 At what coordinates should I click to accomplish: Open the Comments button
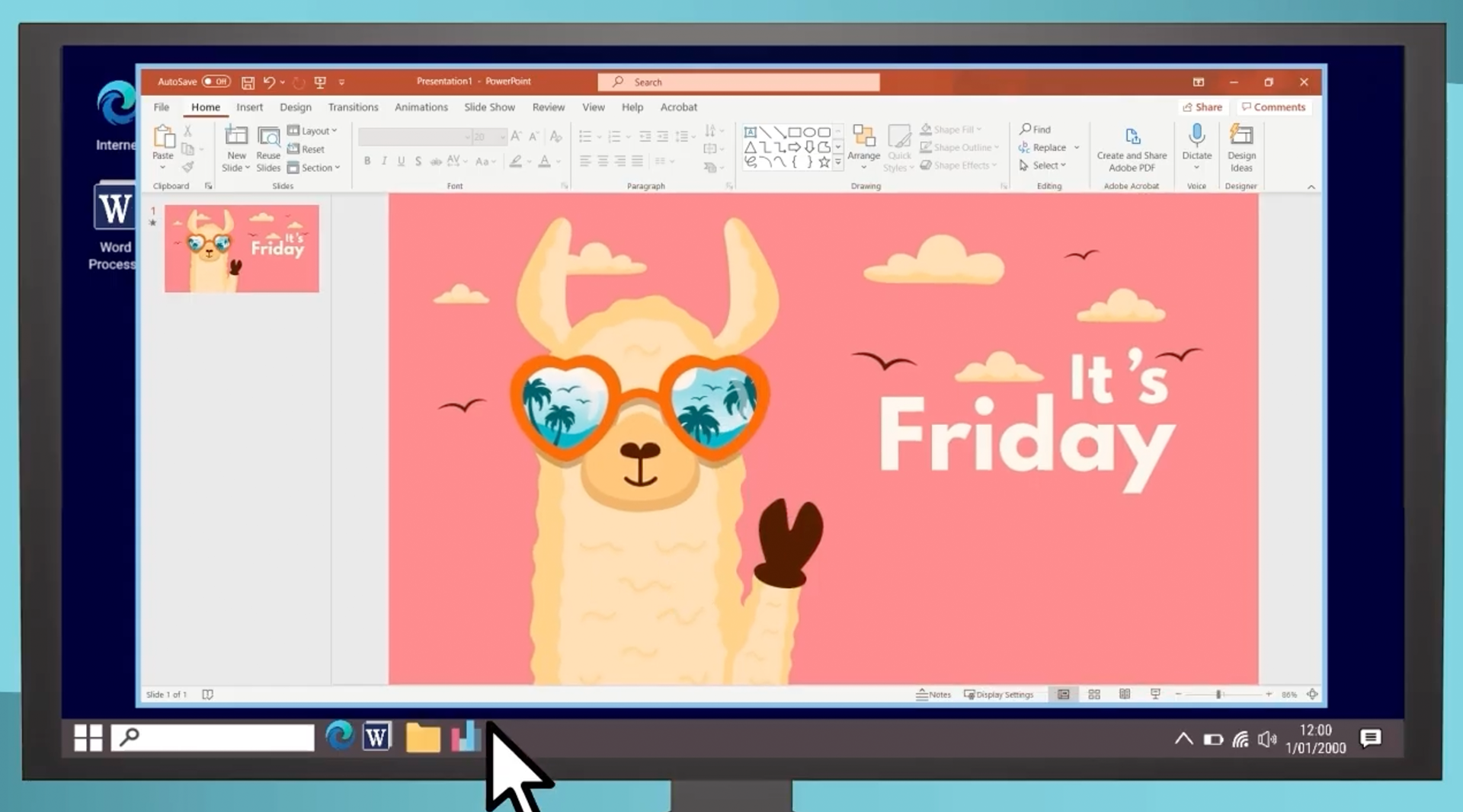pos(1273,107)
